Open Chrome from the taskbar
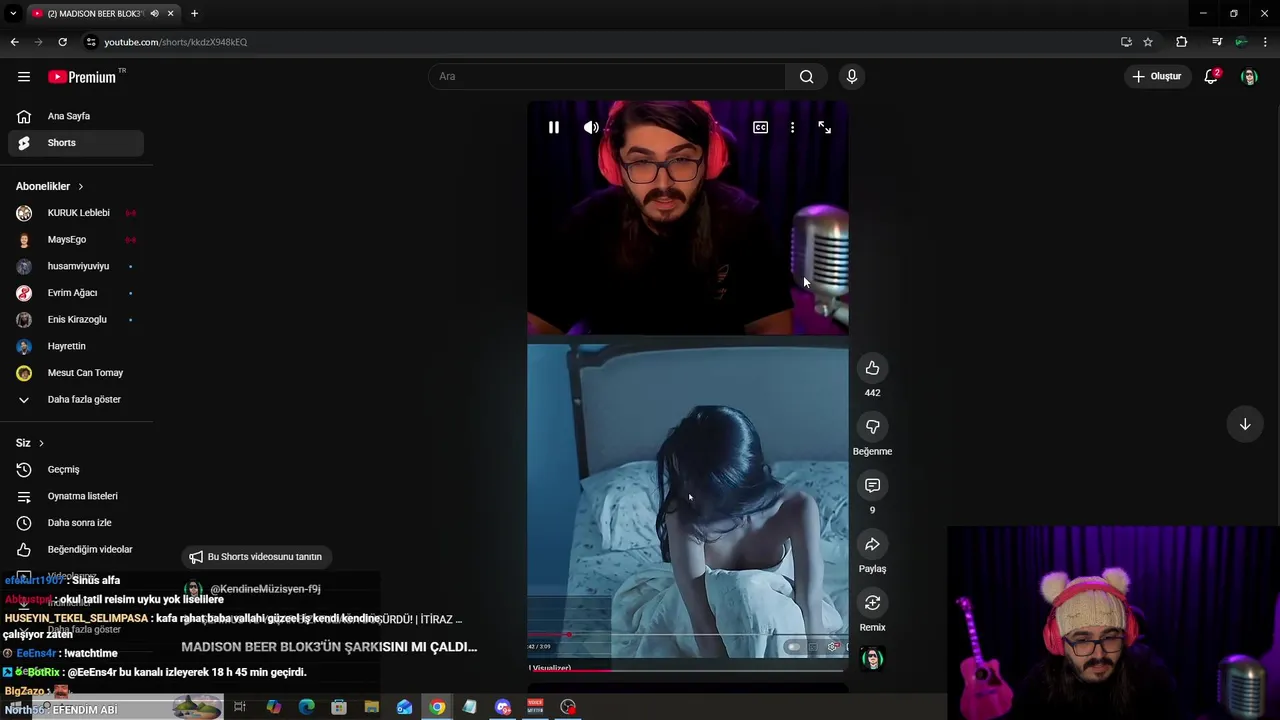Viewport: 1280px width, 720px height. (x=437, y=707)
